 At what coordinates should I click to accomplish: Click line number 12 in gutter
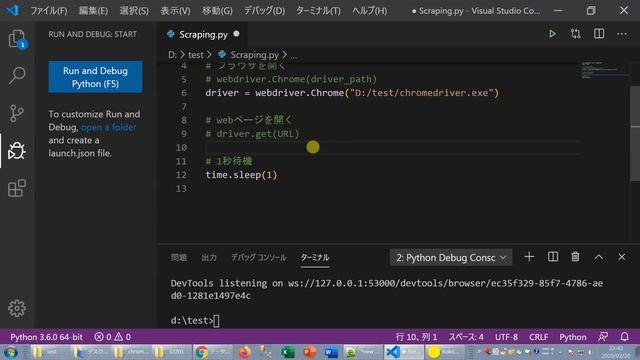(x=181, y=175)
